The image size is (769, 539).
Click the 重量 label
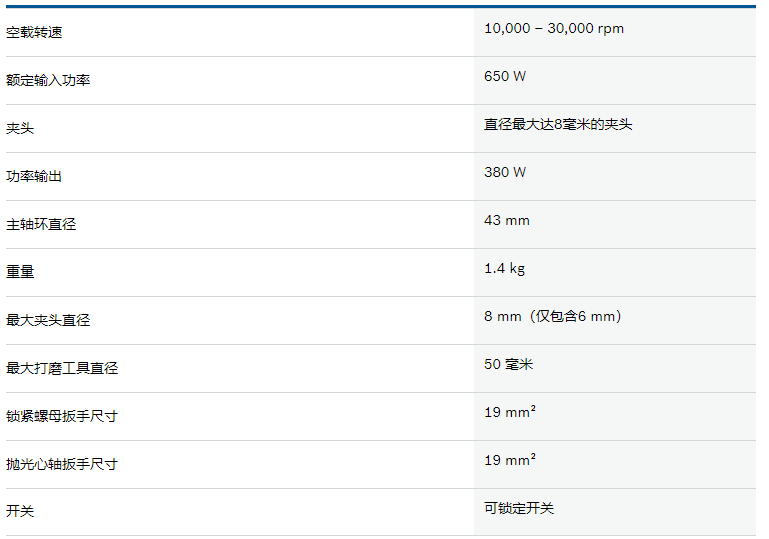[20, 272]
